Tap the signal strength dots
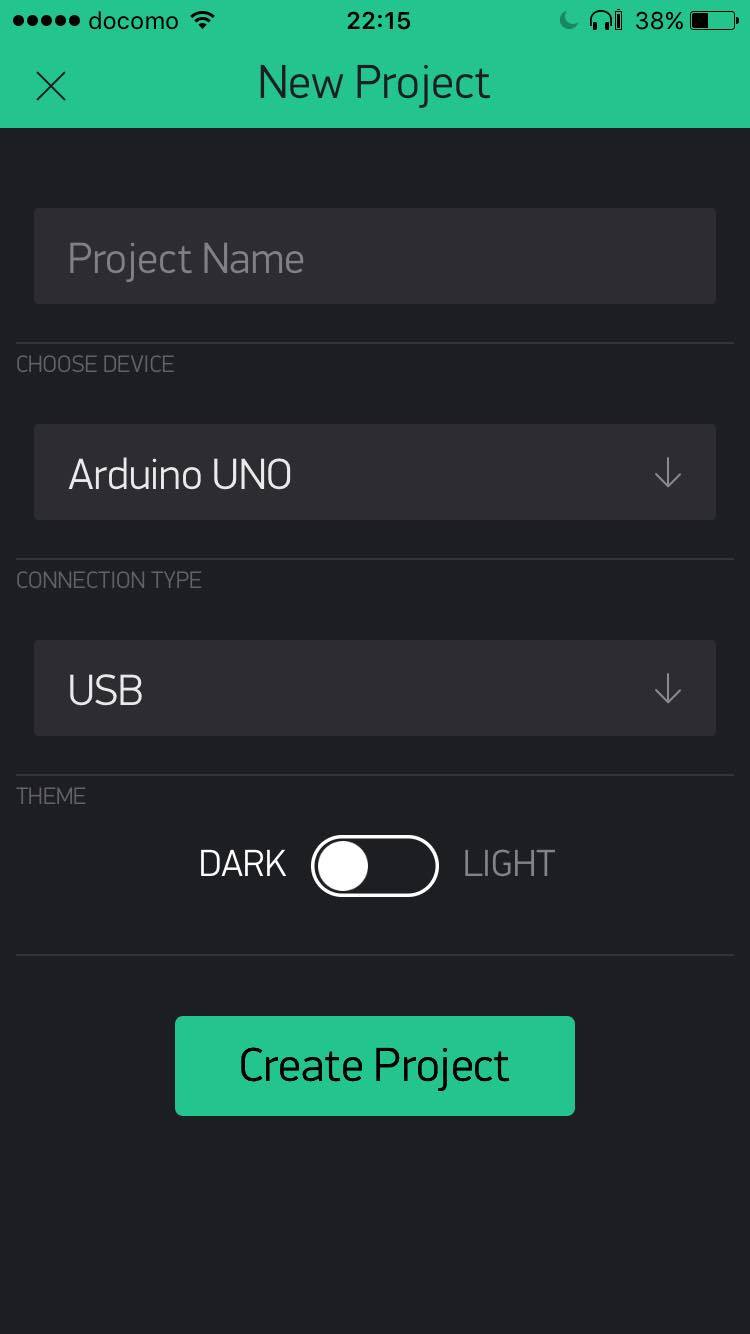Viewport: 750px width, 1334px height. (x=45, y=20)
